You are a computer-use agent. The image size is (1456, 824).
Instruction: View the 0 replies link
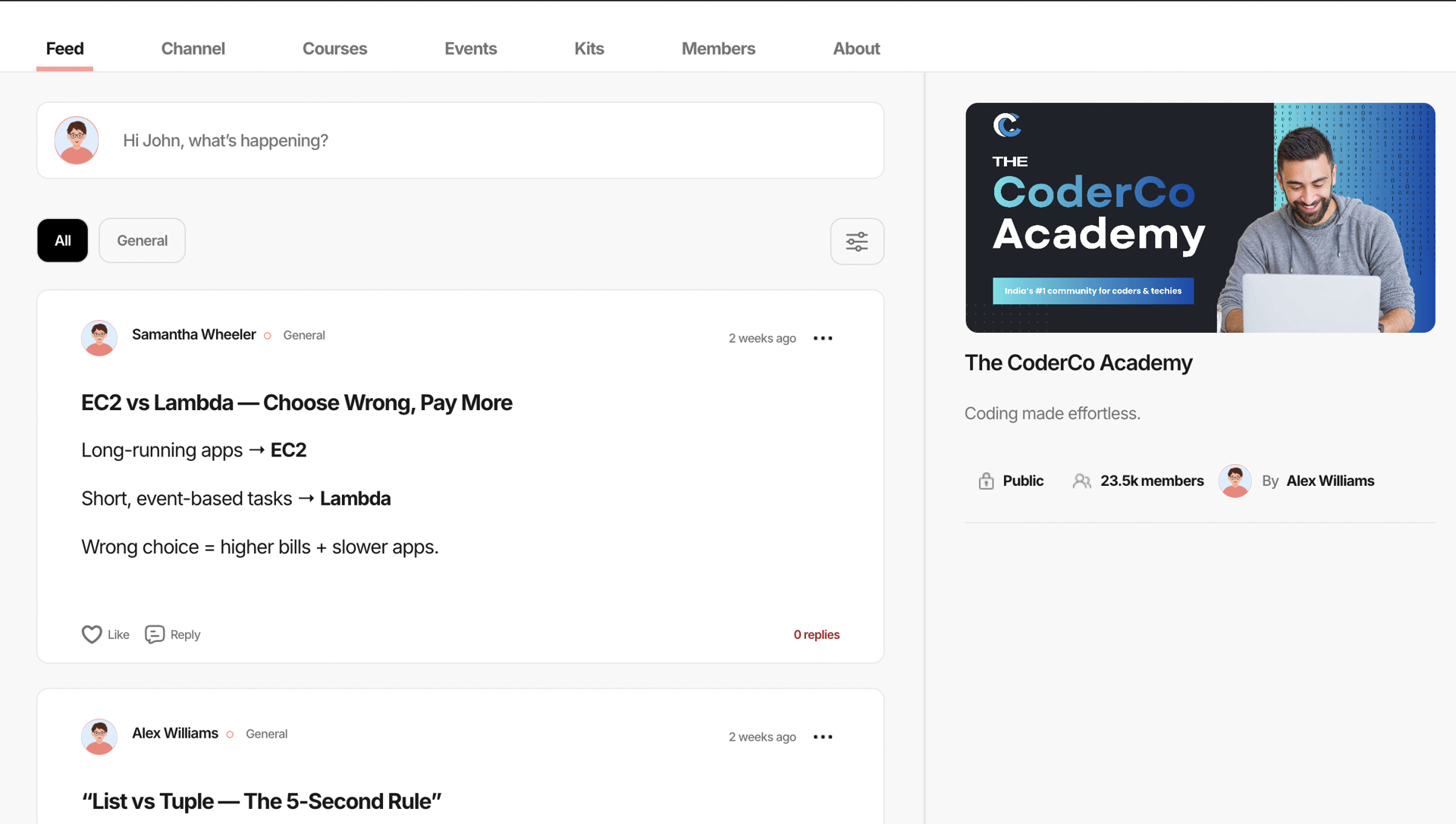[816, 634]
